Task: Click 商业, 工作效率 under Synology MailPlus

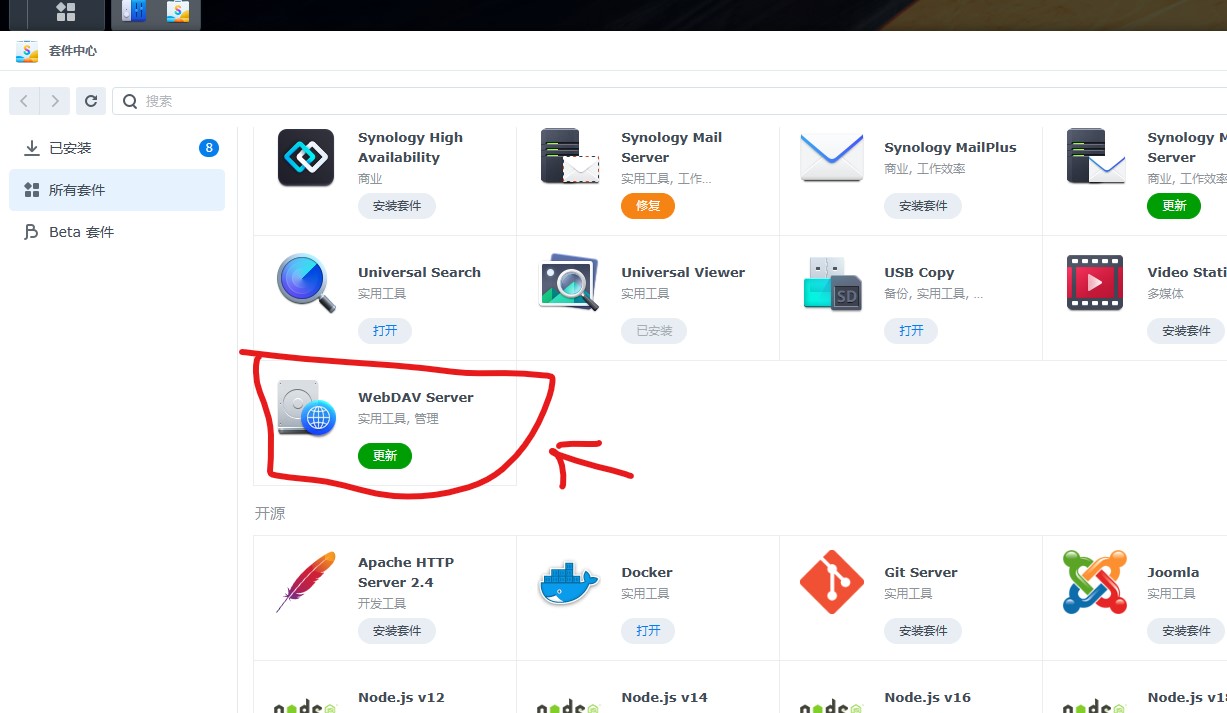Action: 925,169
